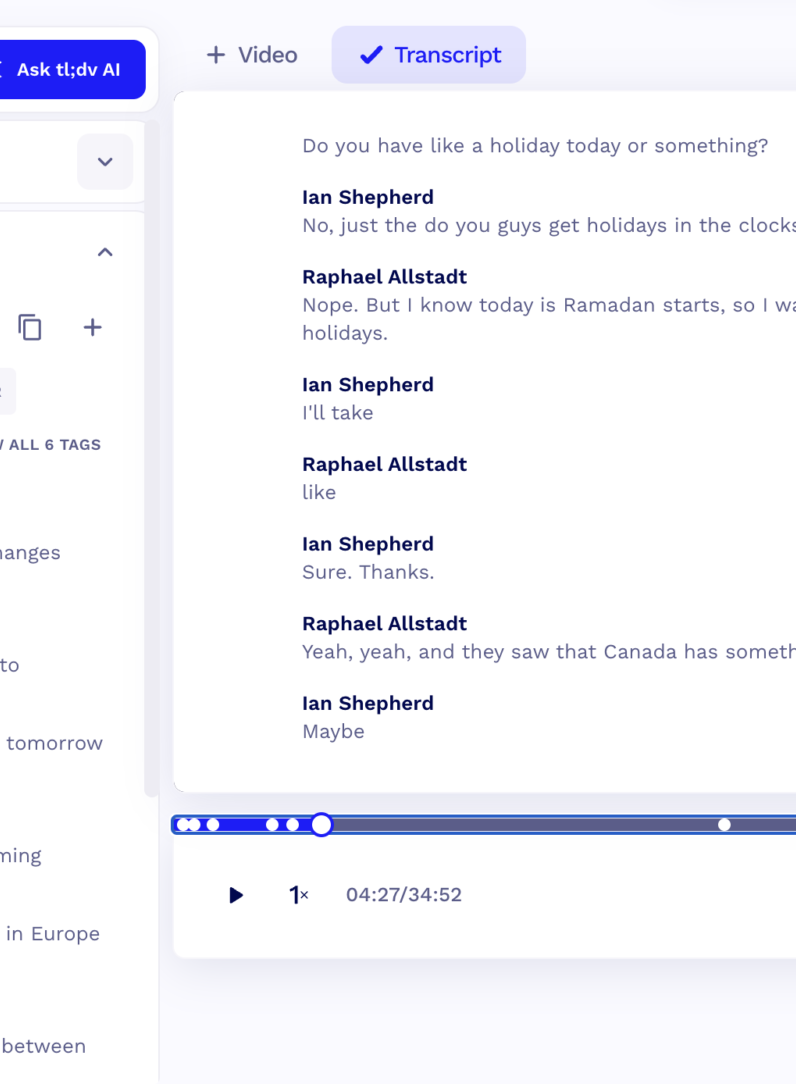Click transcript line 'Sure. Thanks.'
This screenshot has width=796, height=1084.
[368, 572]
